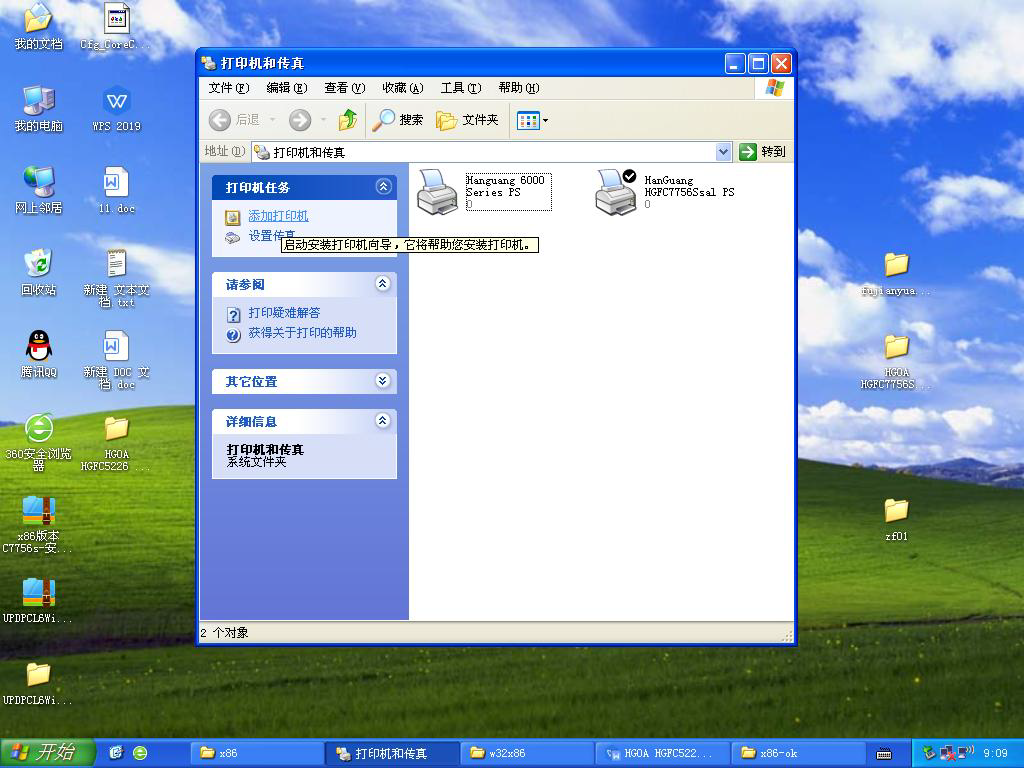Select the x86版本 C7756s archive icon
Image resolution: width=1024 pixels, height=768 pixels.
[38, 525]
